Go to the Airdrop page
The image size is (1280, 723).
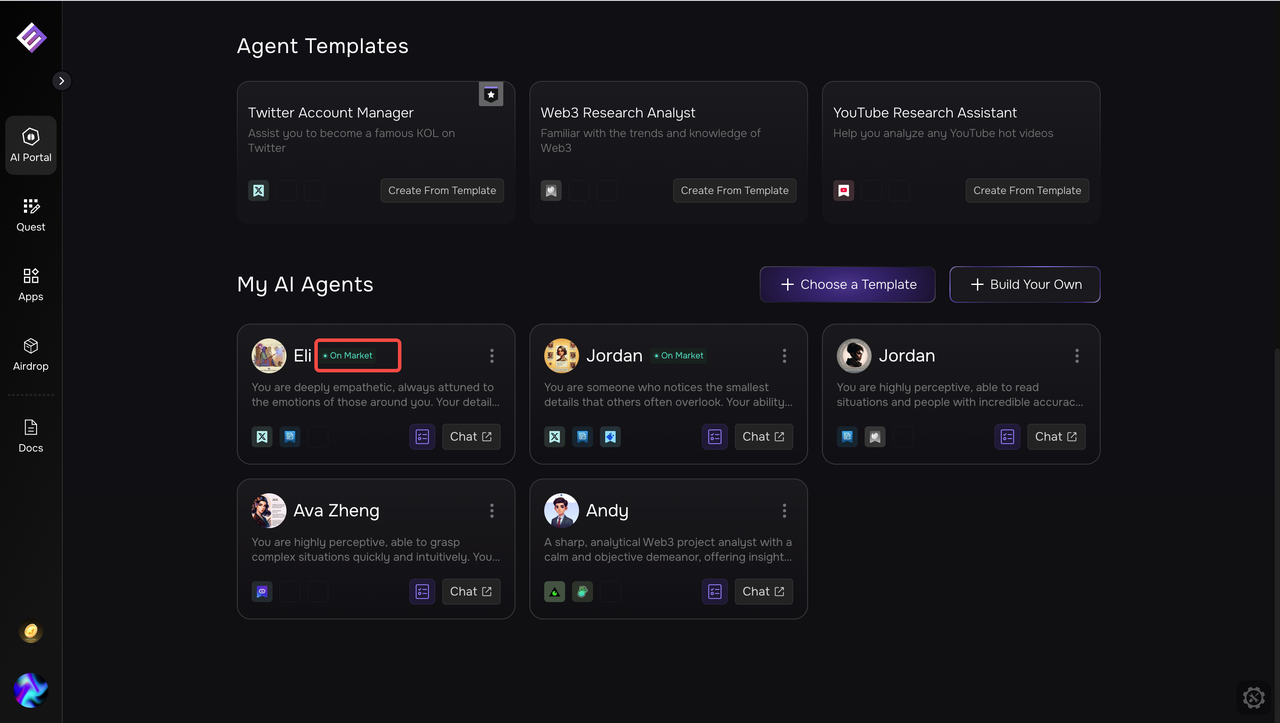coord(31,354)
